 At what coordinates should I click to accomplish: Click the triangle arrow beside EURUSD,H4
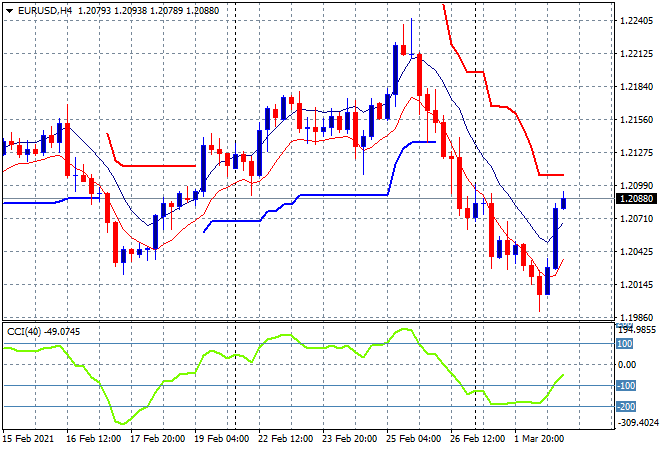(9, 11)
